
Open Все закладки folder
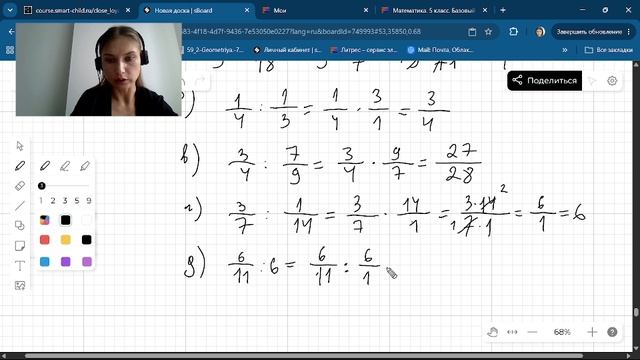(x=609, y=50)
